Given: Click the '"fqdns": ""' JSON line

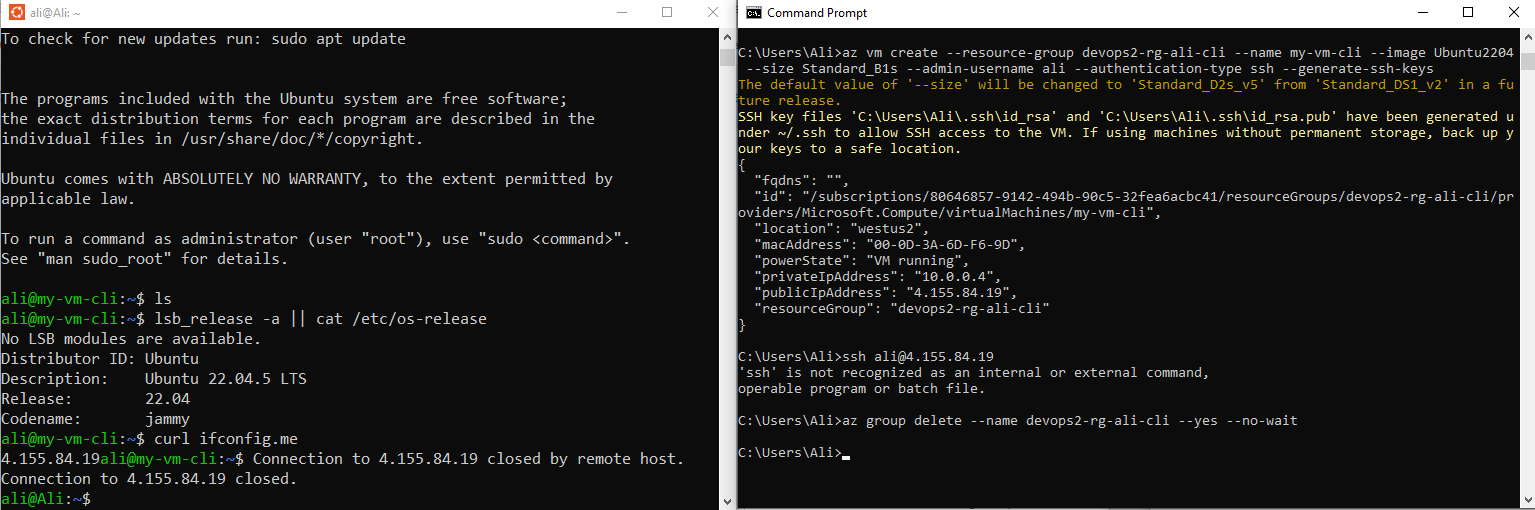Looking at the screenshot, I should (x=801, y=180).
